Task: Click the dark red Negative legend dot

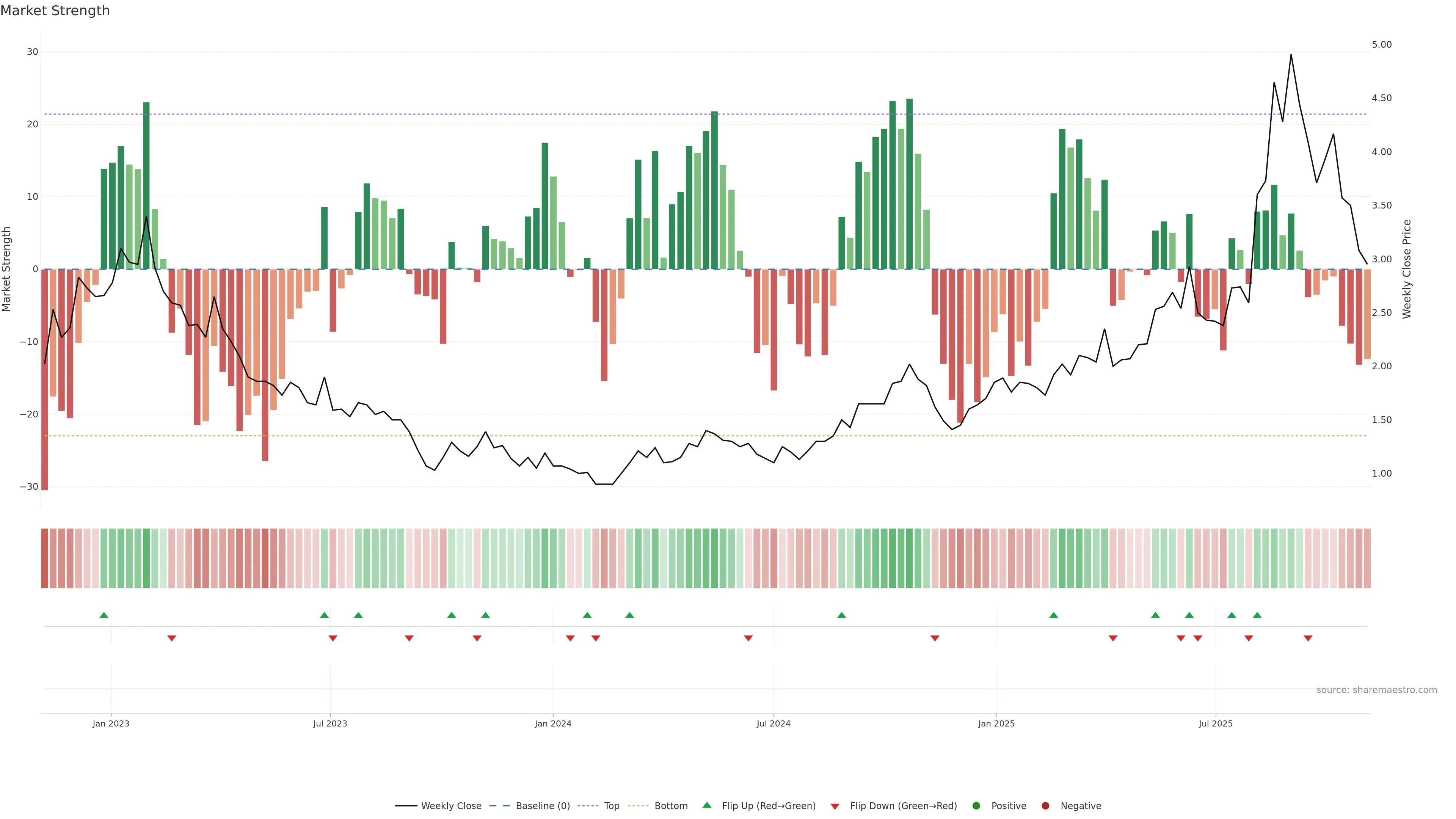Action: [x=1045, y=806]
